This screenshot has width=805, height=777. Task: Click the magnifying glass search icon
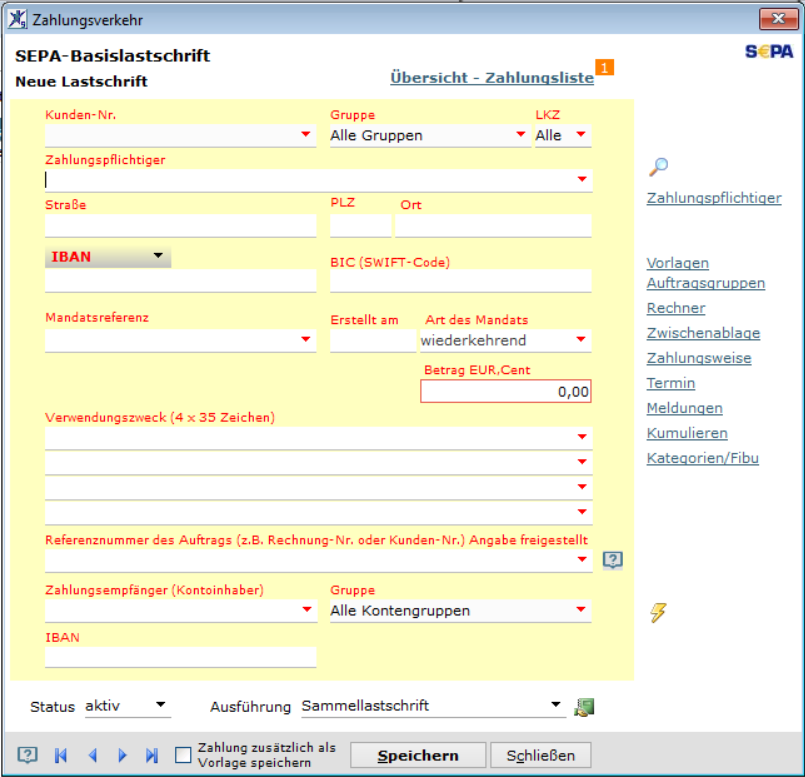click(658, 166)
